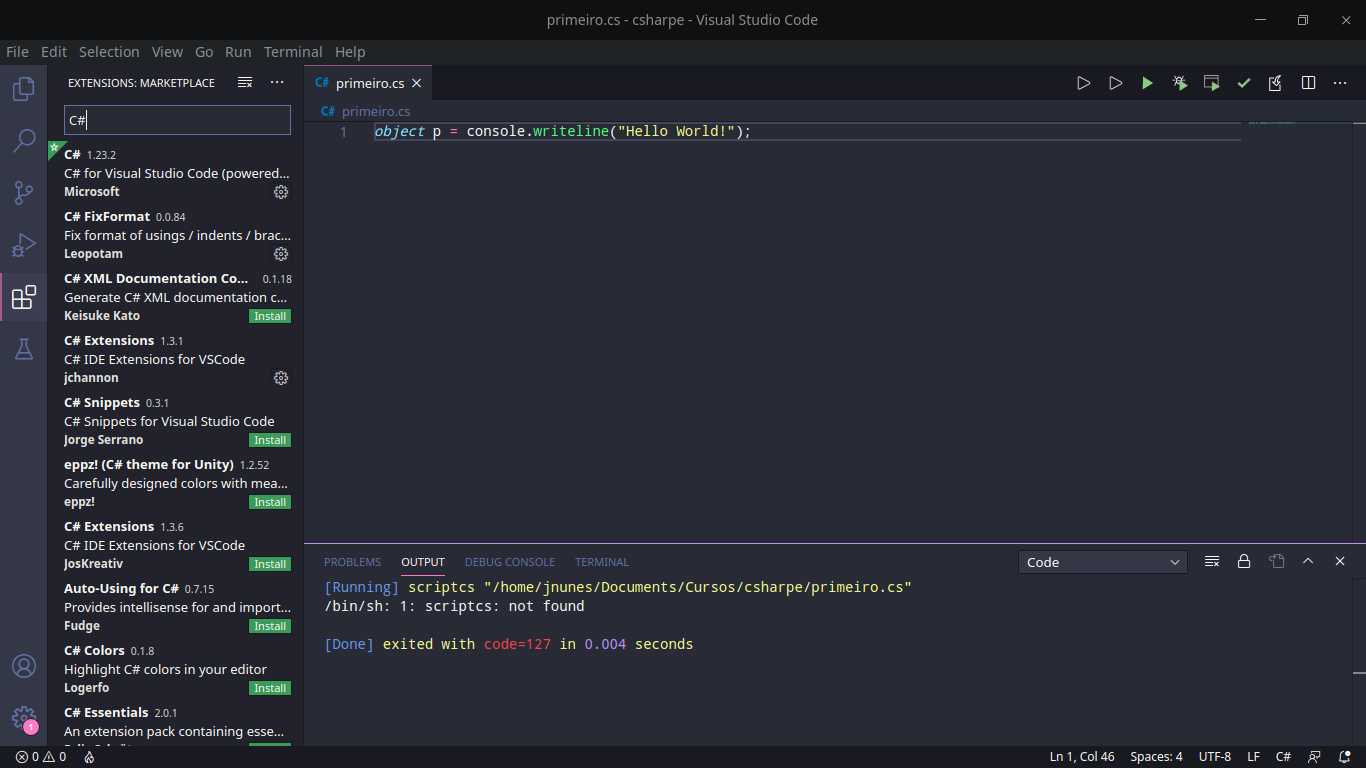Open manage gear for jchannon C# Extensions
The height and width of the screenshot is (768, 1366).
[281, 378]
